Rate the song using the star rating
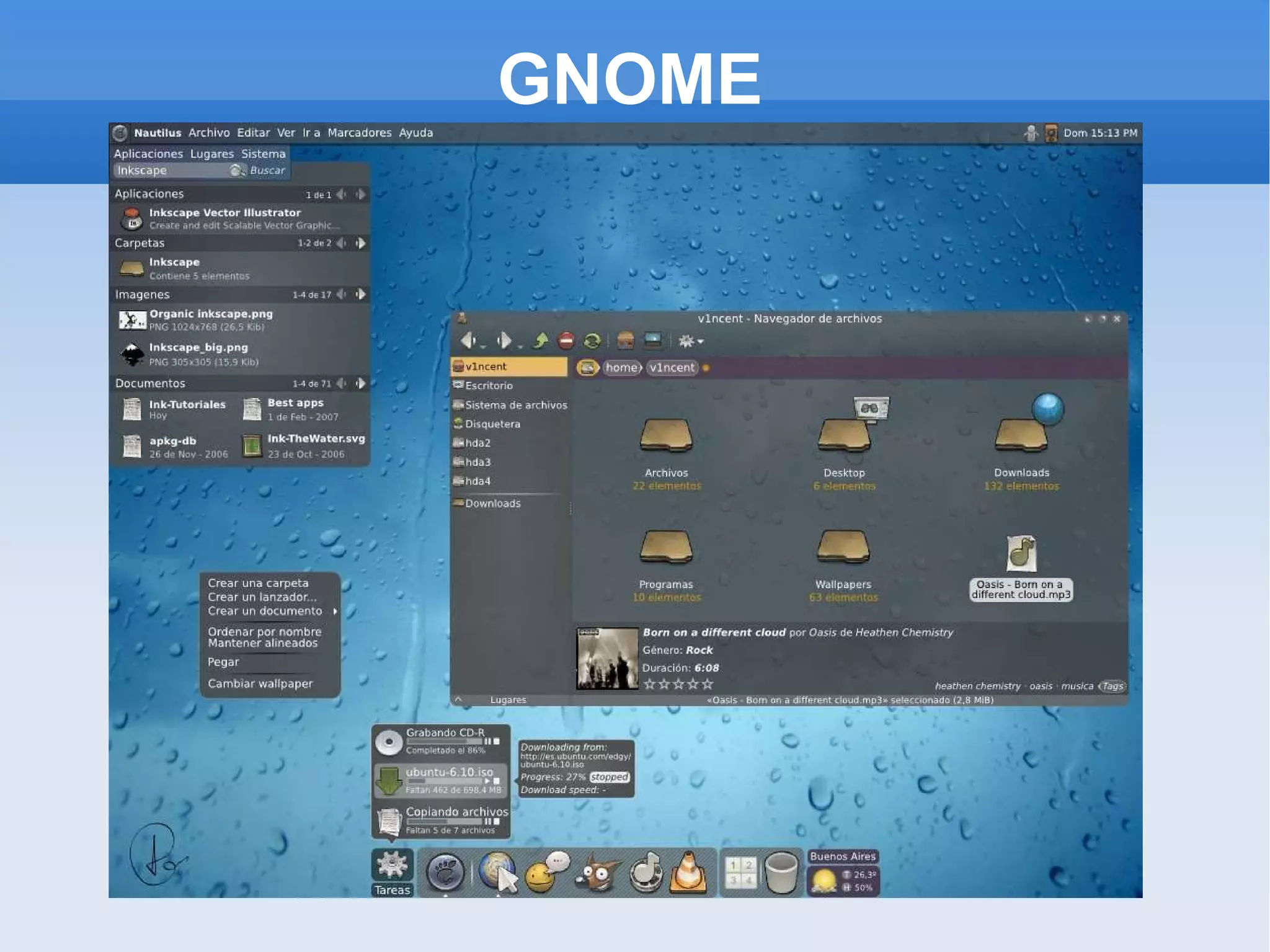Screen dimensions: 1270x952 pyautogui.click(x=678, y=684)
